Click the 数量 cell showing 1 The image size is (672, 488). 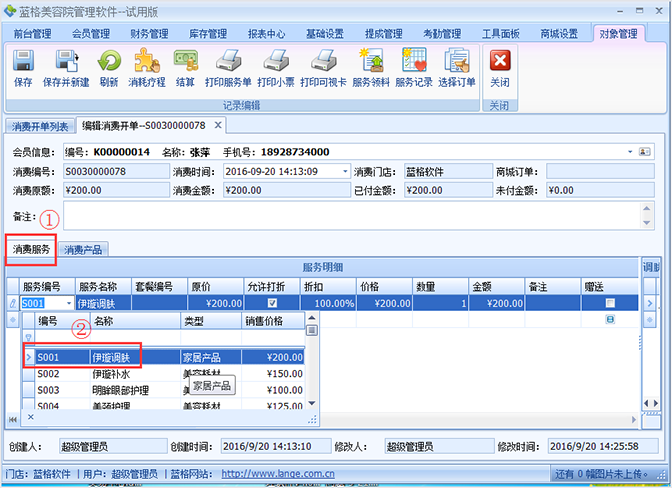440,303
